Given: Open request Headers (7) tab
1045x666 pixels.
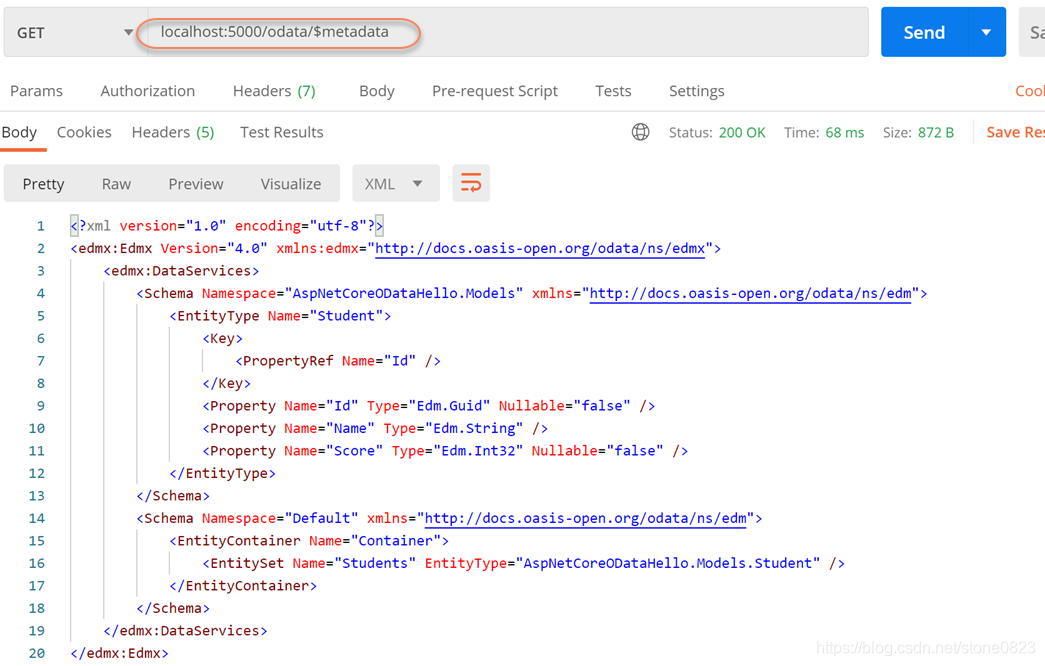Looking at the screenshot, I should coord(274,91).
